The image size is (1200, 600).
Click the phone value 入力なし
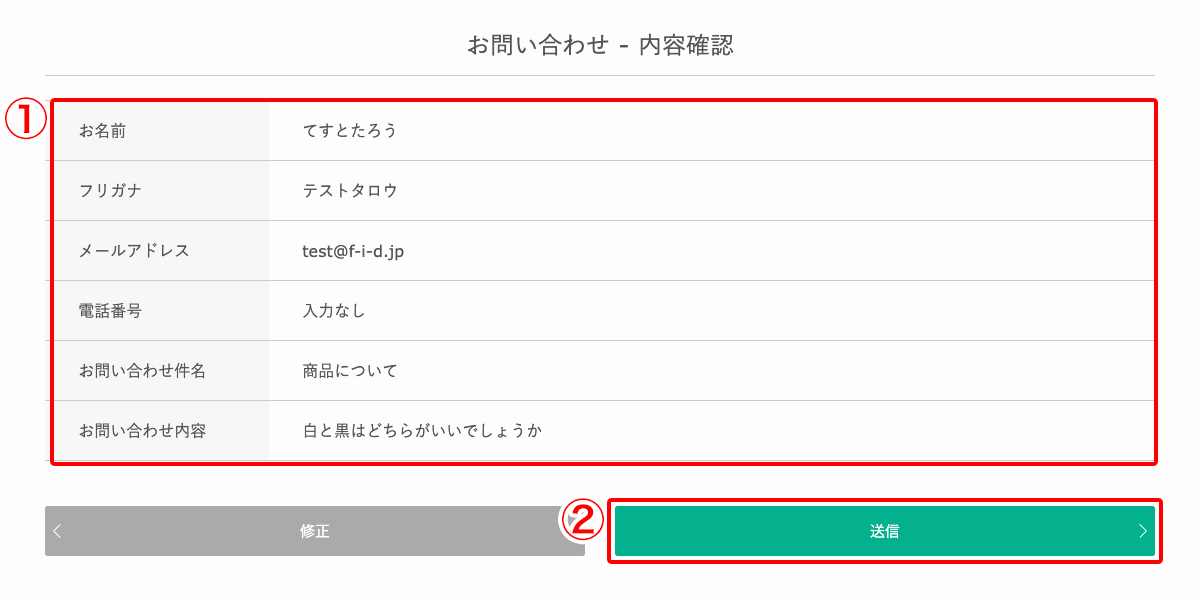click(x=334, y=310)
